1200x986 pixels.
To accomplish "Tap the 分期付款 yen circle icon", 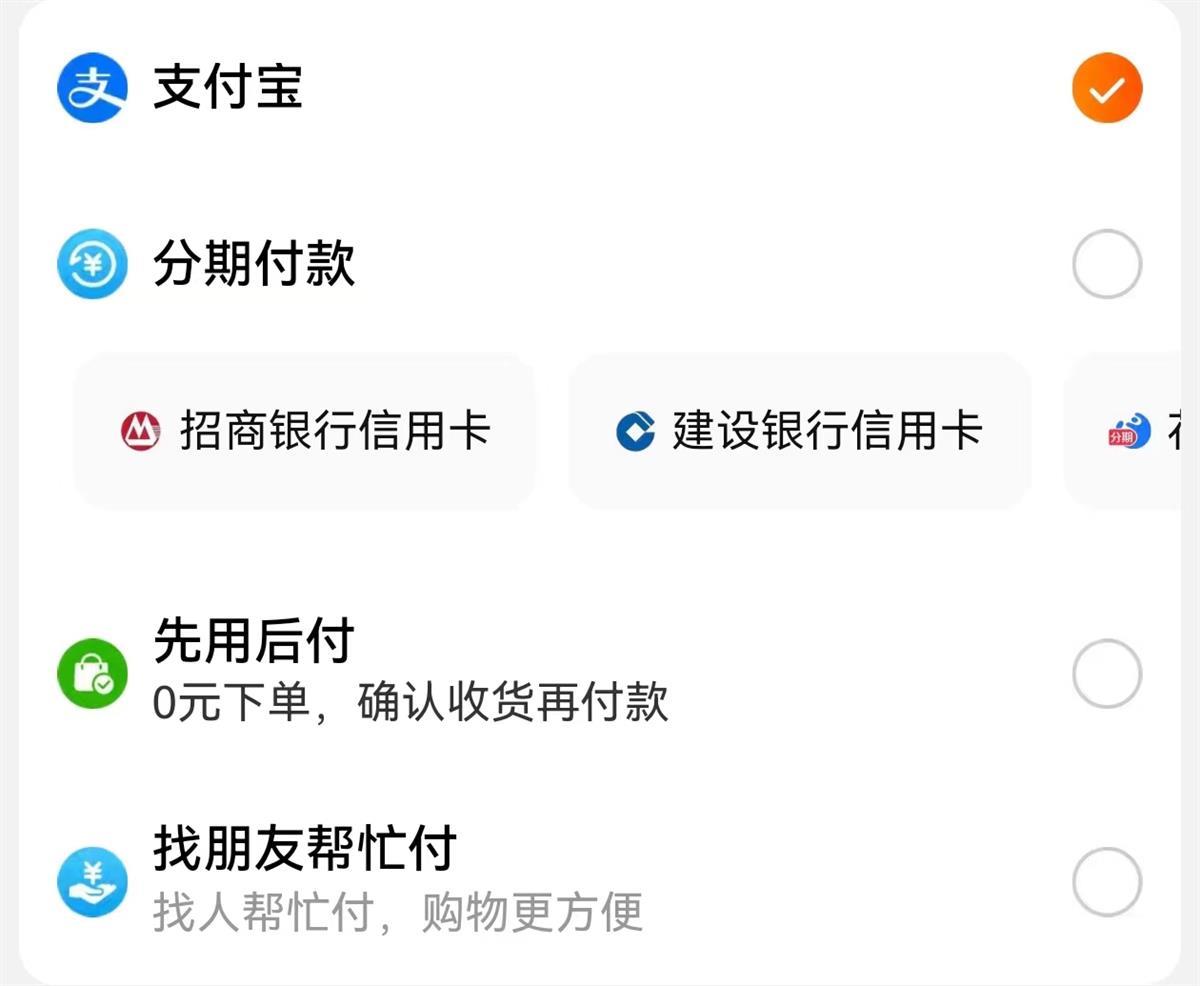I will (92, 265).
